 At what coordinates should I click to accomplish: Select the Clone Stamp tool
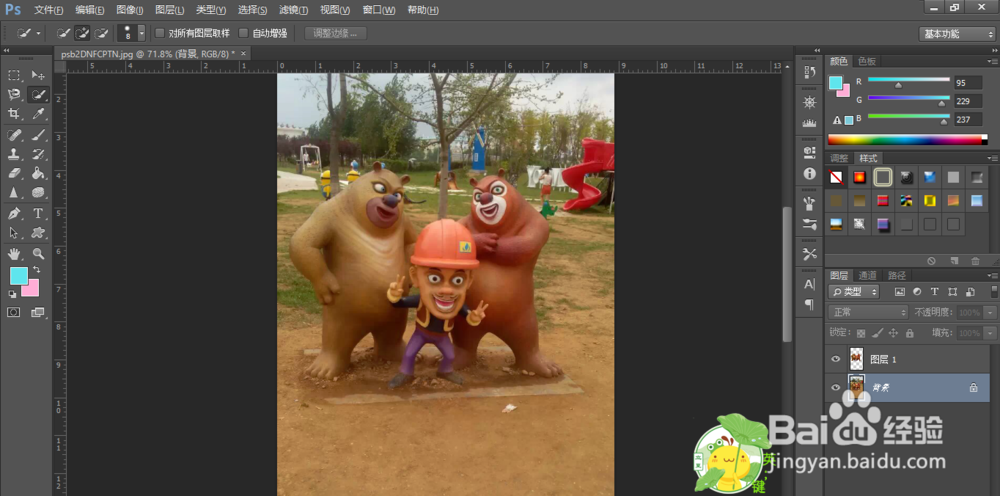[14, 154]
